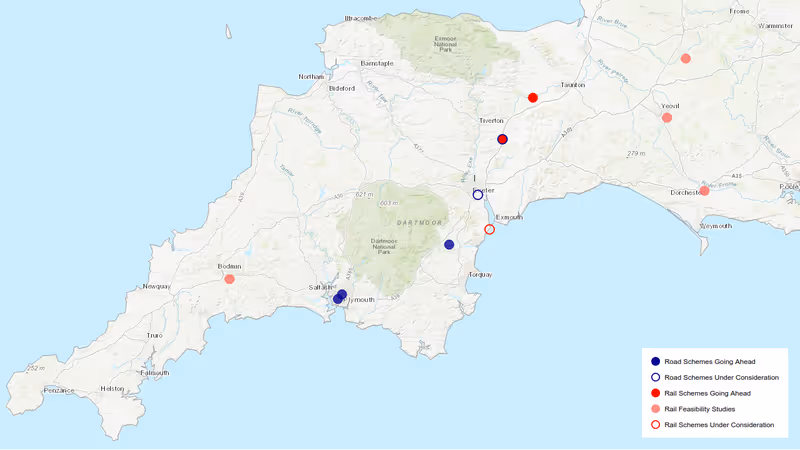Viewport: 800px width, 450px height.
Task: Click the Dartmoor National Park label
Action: pos(384,247)
